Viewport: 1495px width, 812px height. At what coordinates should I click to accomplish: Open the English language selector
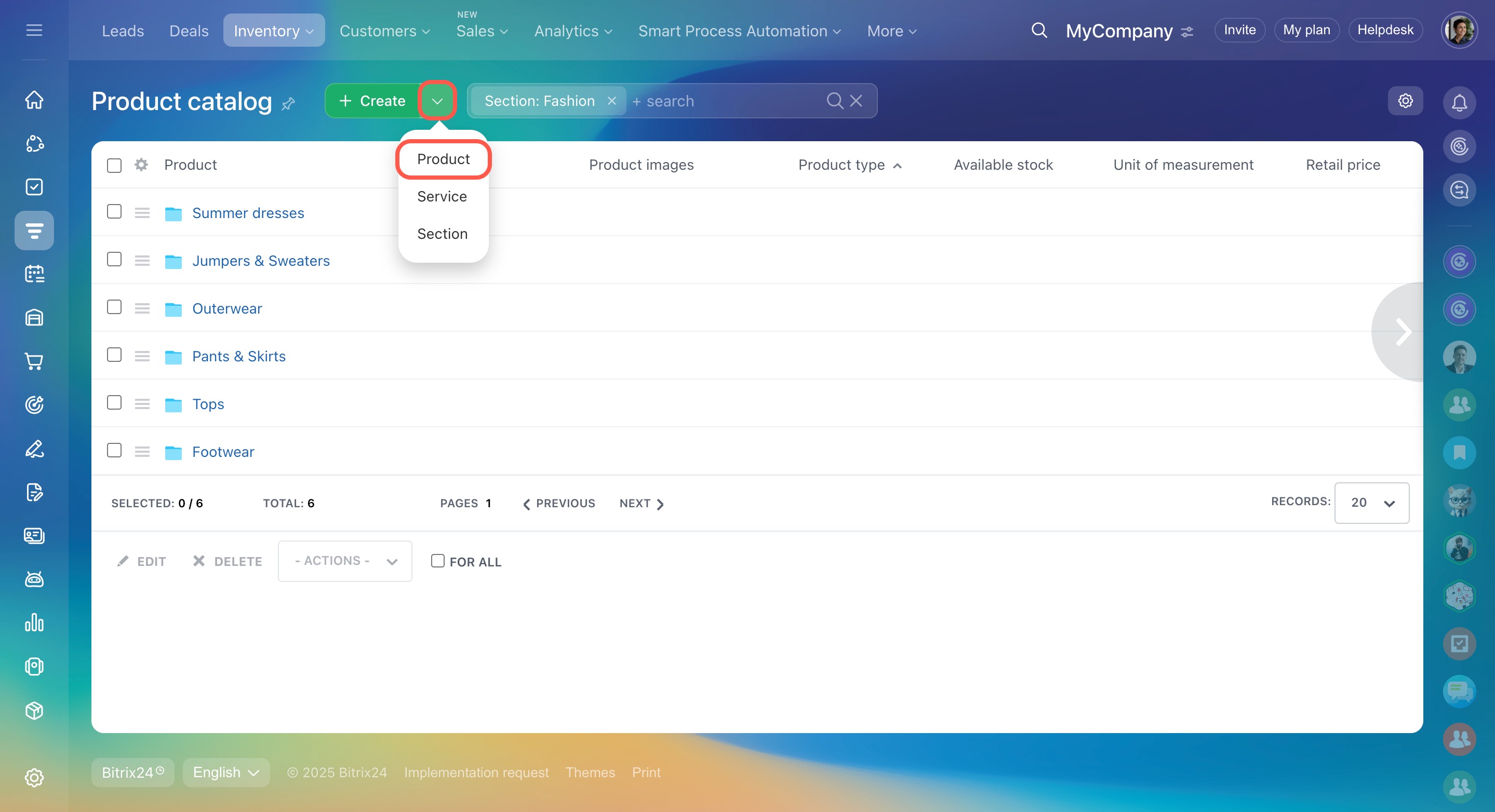(226, 772)
